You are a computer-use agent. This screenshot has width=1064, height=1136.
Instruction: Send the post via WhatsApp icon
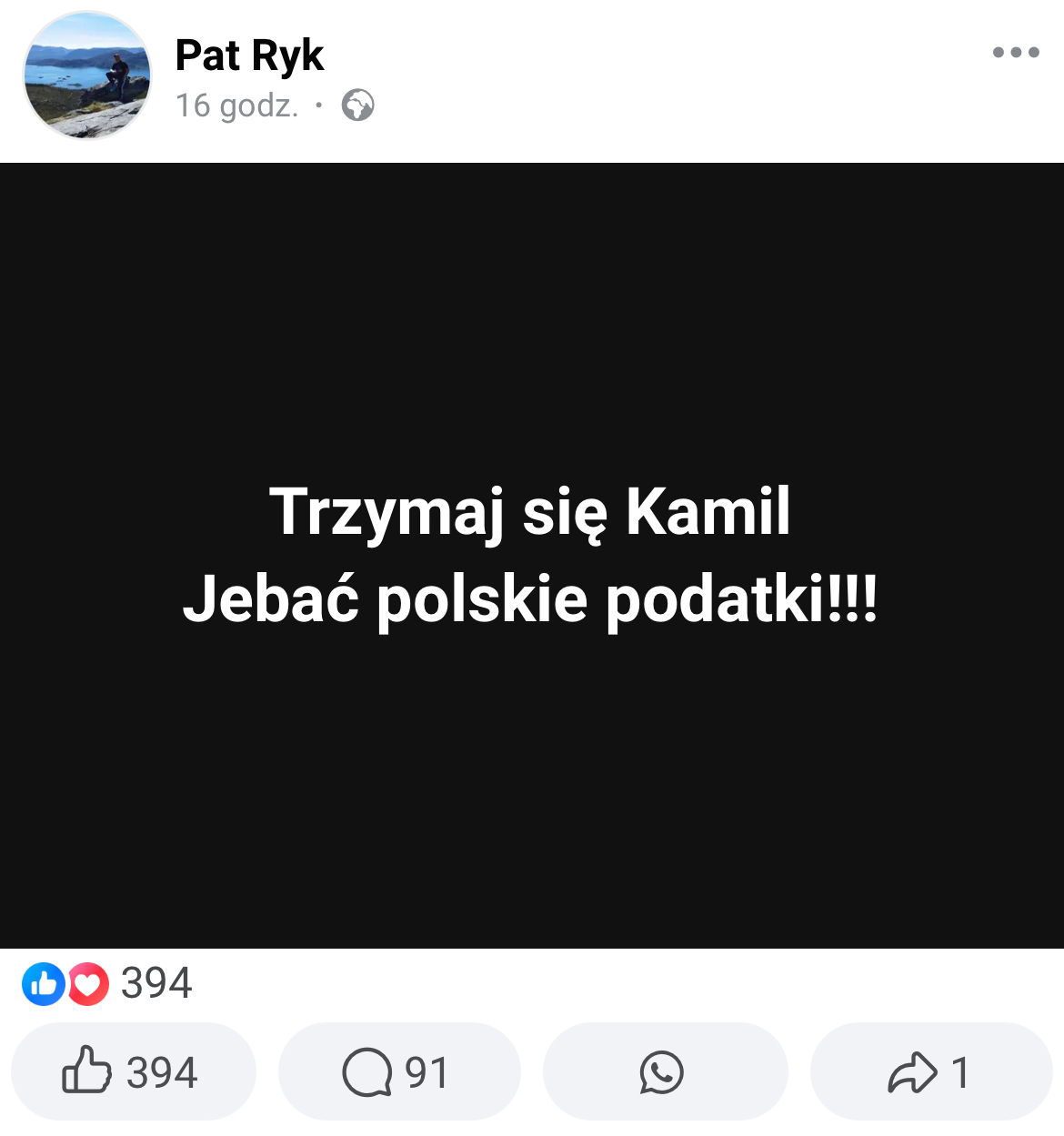point(662,1072)
